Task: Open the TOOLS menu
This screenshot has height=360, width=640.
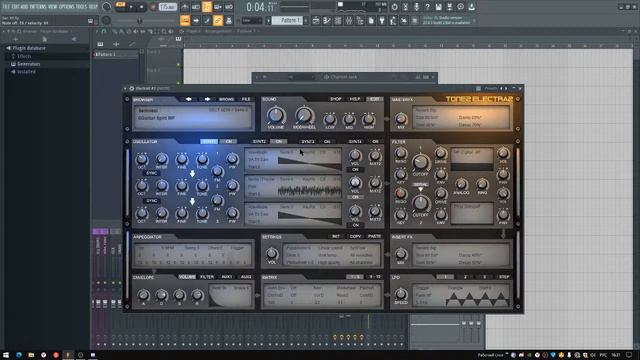Action: click(x=82, y=7)
